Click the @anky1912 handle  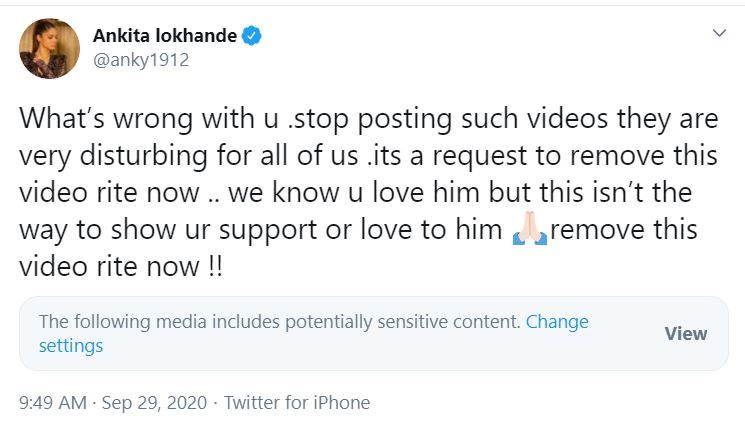140,60
